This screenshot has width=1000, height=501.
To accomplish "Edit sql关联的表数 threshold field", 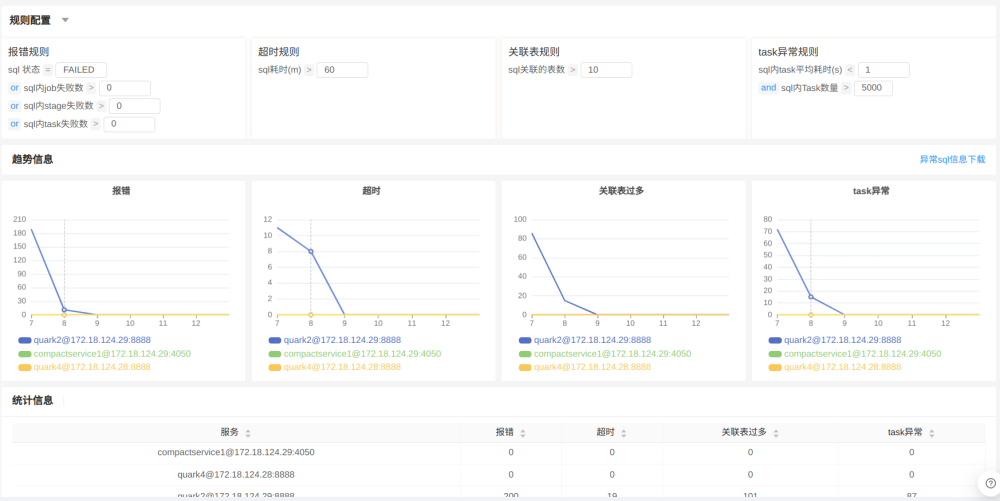I will 607,70.
